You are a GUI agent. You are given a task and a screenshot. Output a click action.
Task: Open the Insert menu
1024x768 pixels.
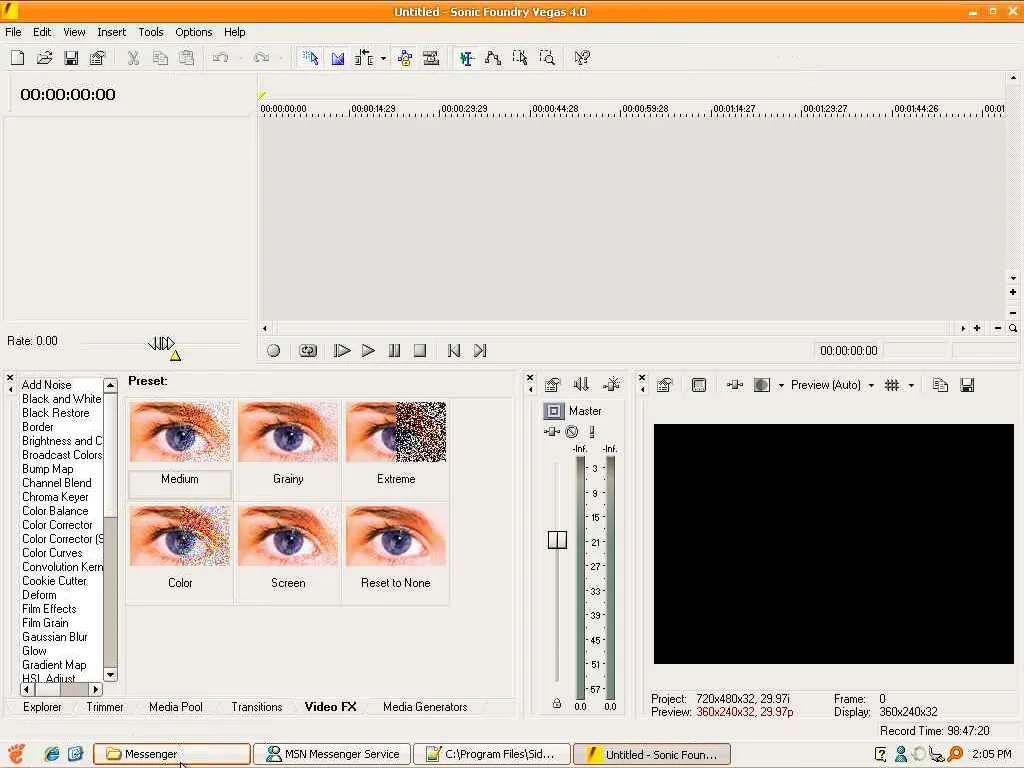[111, 32]
